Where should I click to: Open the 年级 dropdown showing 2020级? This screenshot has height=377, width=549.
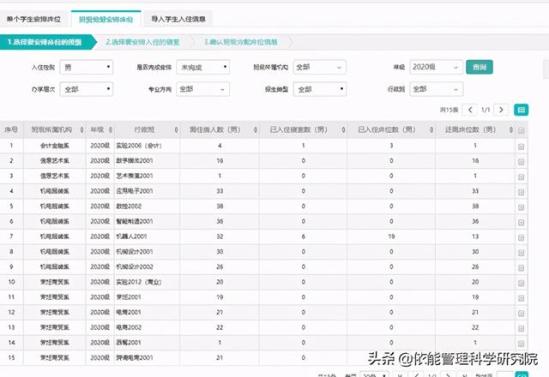point(436,67)
